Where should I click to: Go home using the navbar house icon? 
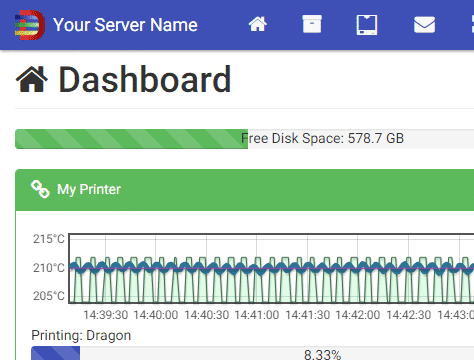pos(257,24)
